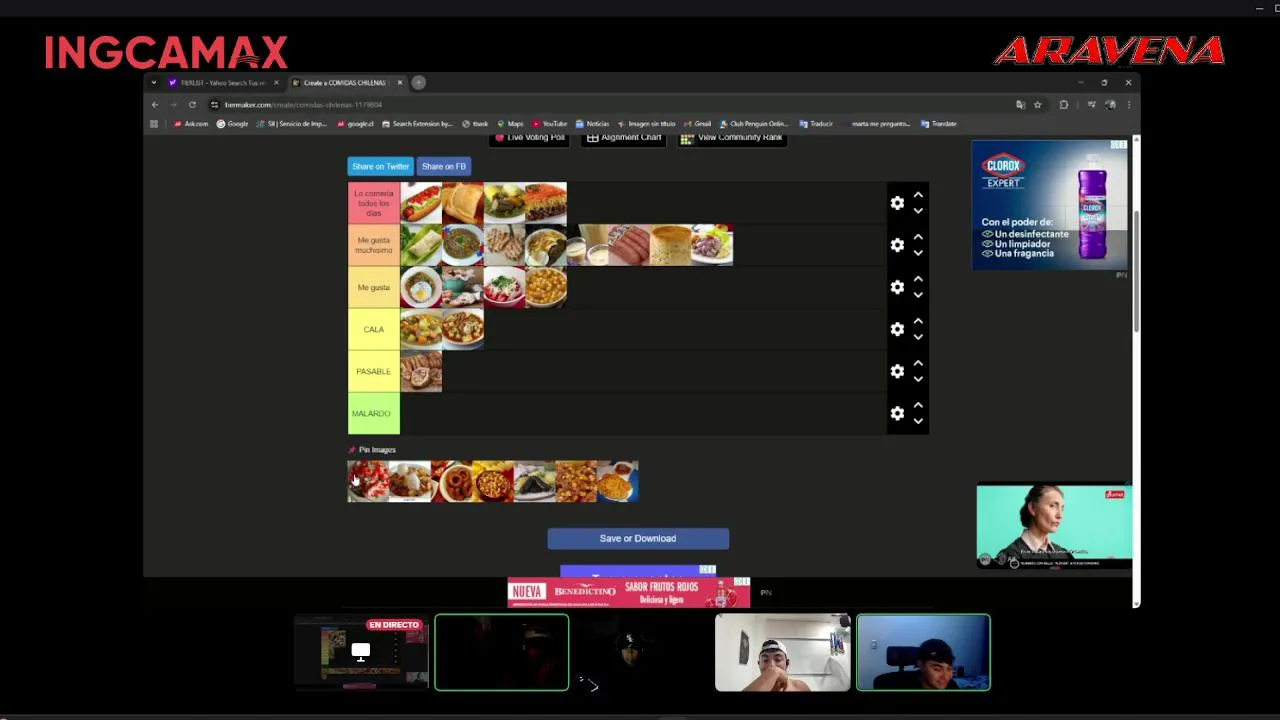Select meat roll image in PASABLE row

(x=421, y=371)
